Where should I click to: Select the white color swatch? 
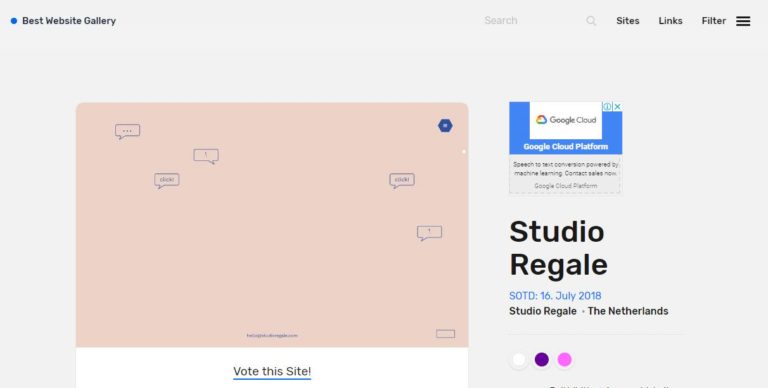click(x=519, y=360)
